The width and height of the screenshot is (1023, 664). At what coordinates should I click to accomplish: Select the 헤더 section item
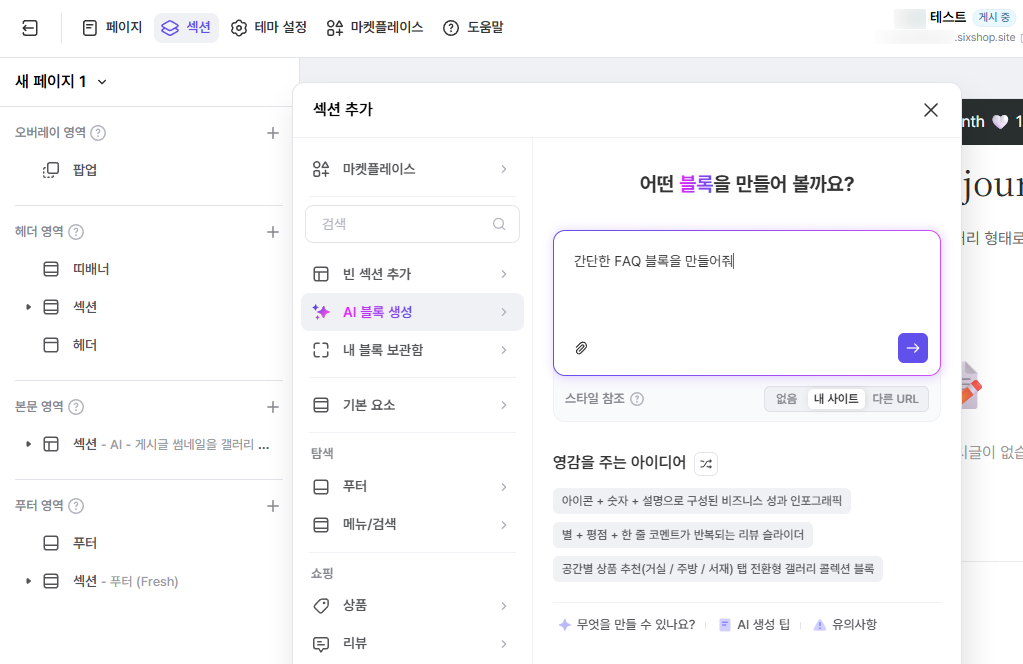85,345
